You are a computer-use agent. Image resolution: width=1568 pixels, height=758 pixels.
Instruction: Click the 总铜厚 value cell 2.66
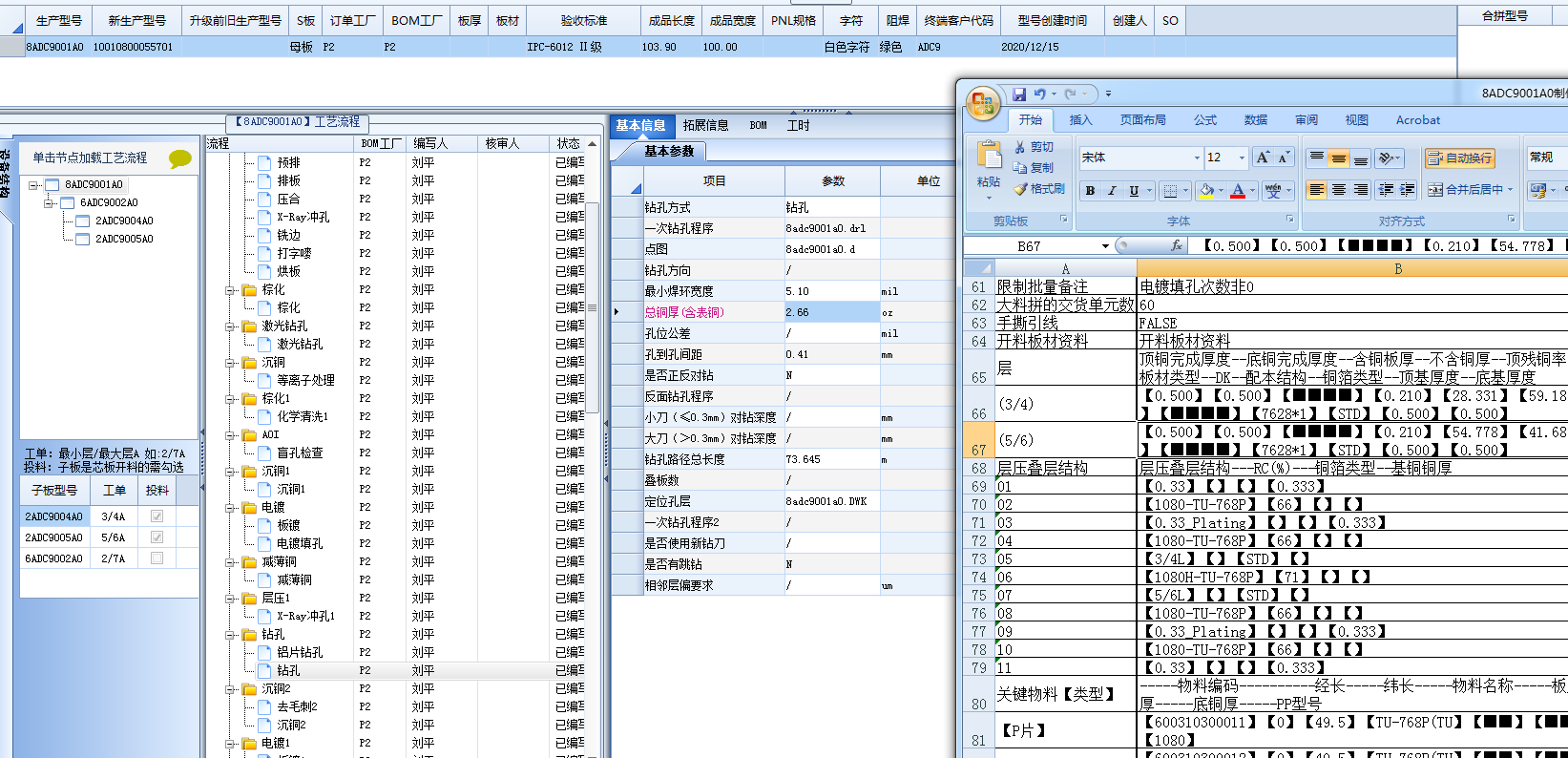[x=832, y=312]
